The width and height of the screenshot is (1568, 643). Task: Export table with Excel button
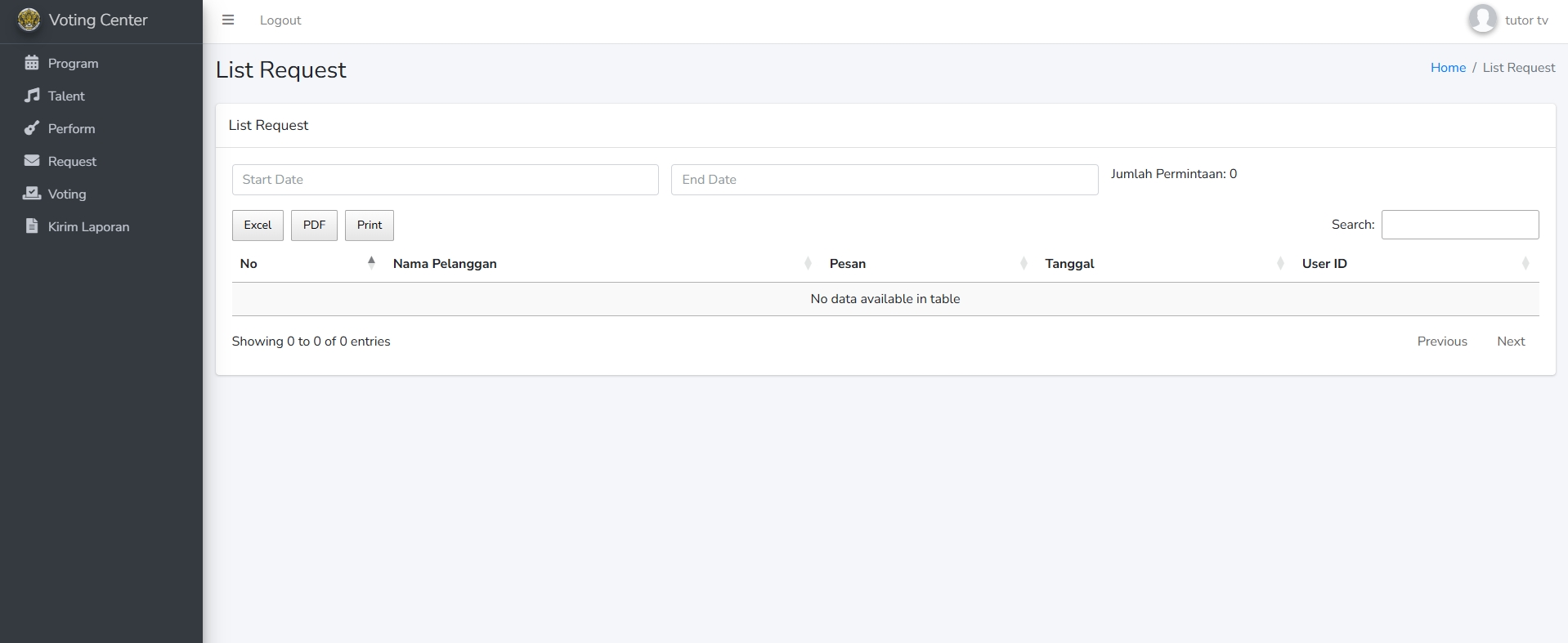258,225
